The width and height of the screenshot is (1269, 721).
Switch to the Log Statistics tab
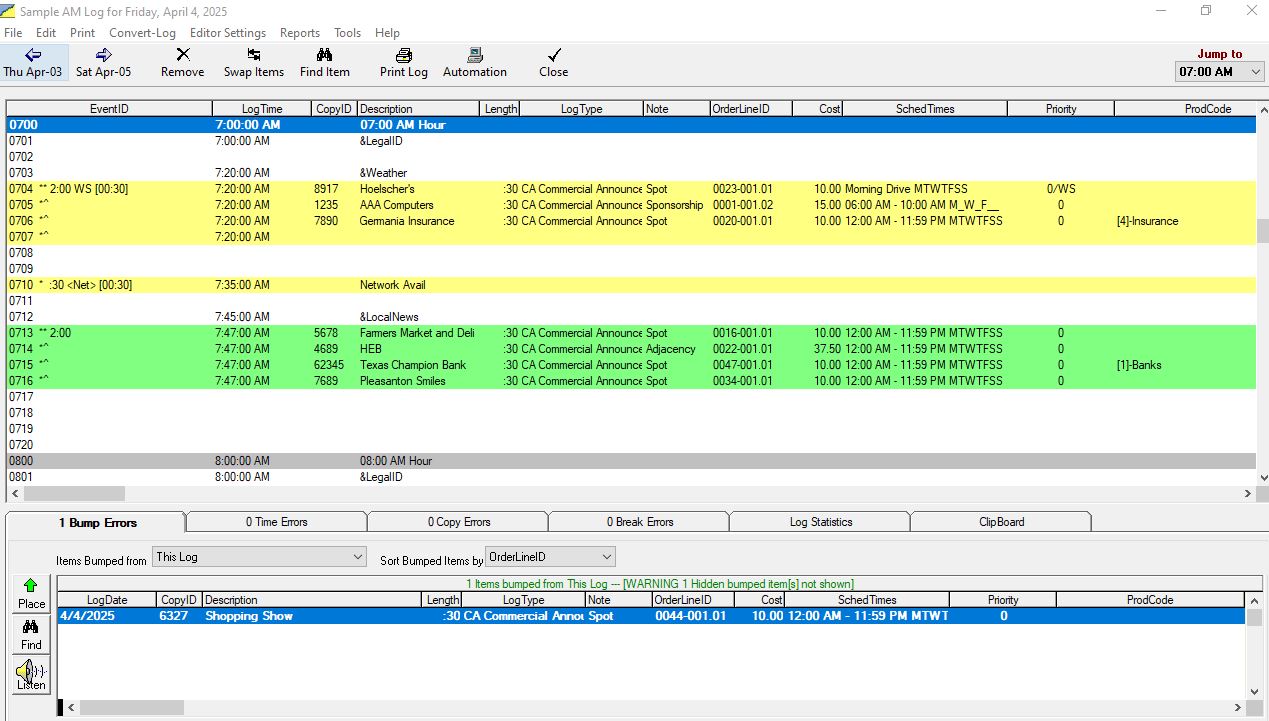[821, 522]
